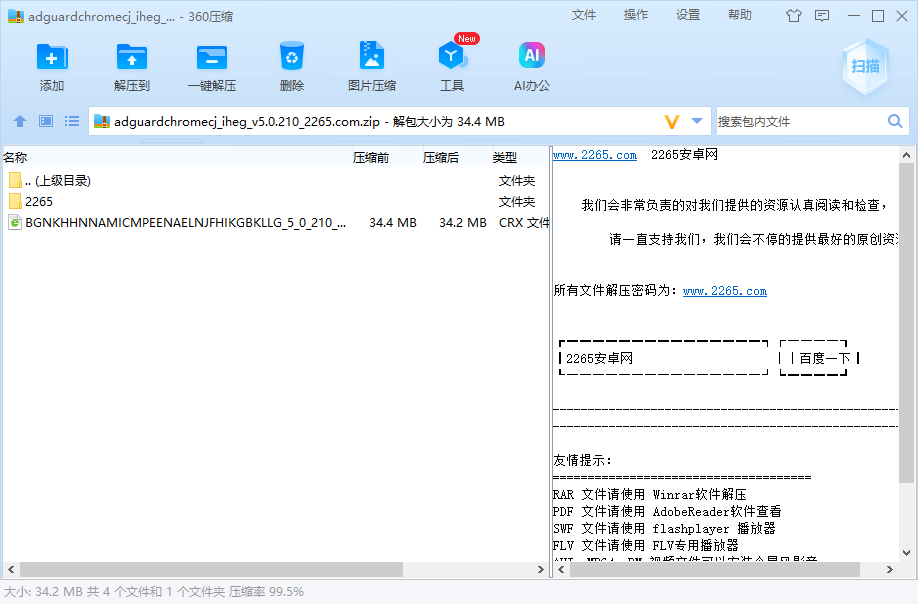Viewport: 918px width, 604px height.
Task: Open the 图片压缩 image compression tool
Action: click(x=372, y=56)
